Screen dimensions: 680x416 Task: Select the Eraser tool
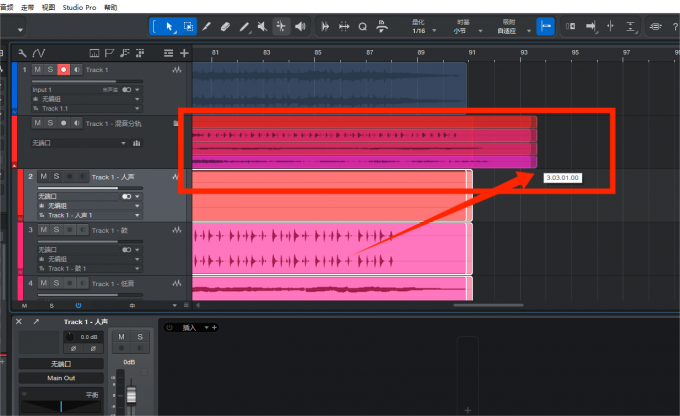point(225,26)
